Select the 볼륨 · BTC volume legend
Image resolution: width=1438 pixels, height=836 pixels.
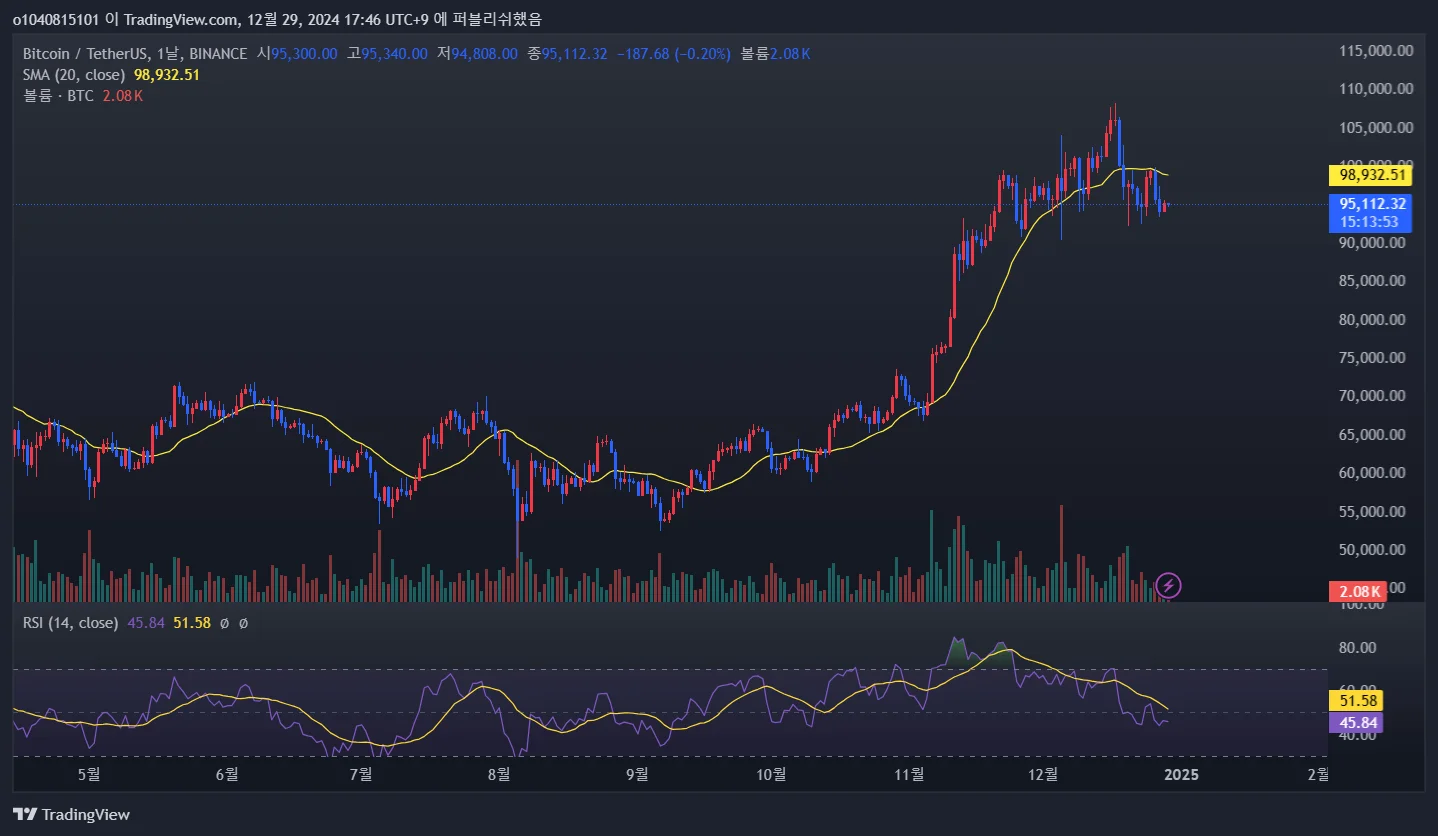click(x=58, y=96)
